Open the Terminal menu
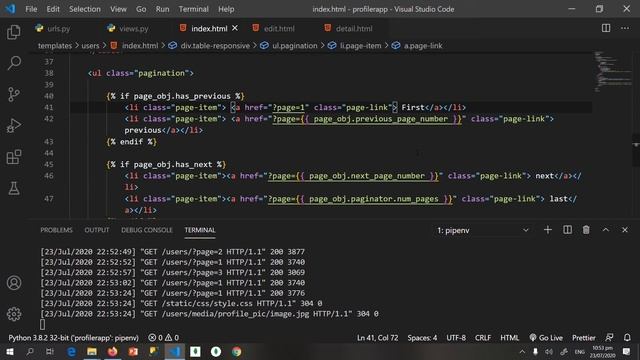640x360 pixels. [x=193, y=9]
